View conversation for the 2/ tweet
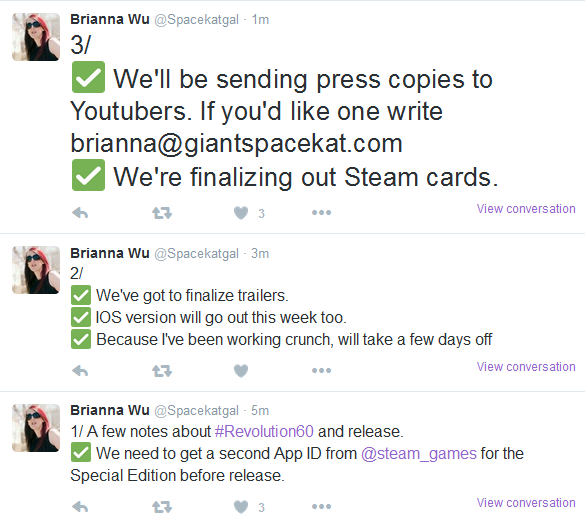The width and height of the screenshot is (585, 527). click(x=526, y=367)
